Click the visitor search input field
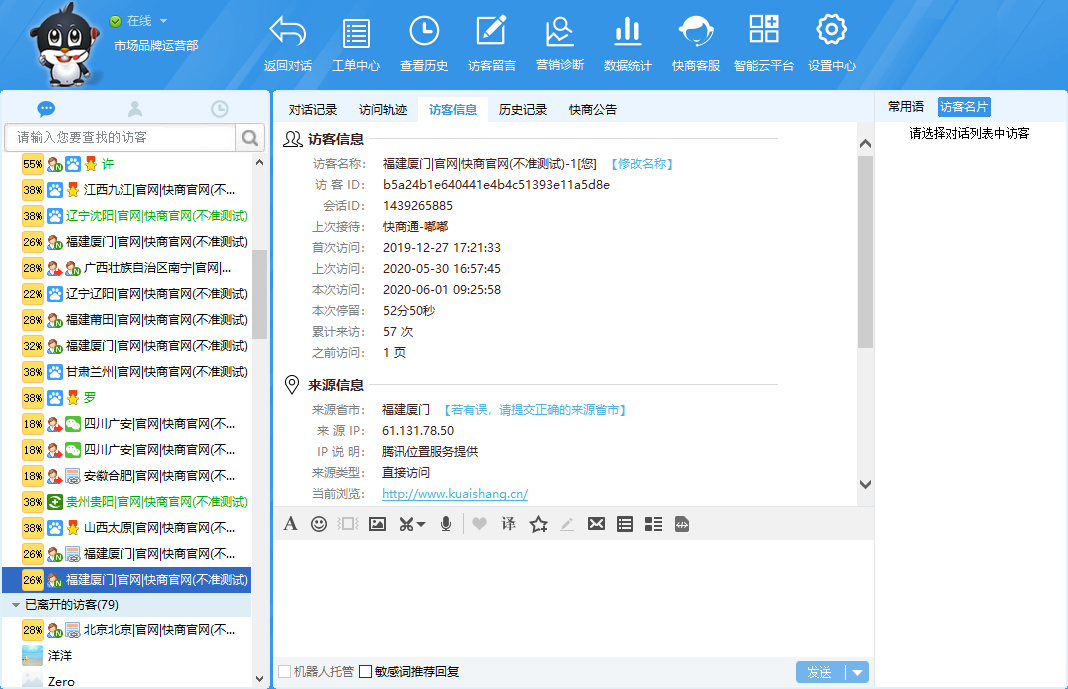The width and height of the screenshot is (1068, 689). (121, 138)
